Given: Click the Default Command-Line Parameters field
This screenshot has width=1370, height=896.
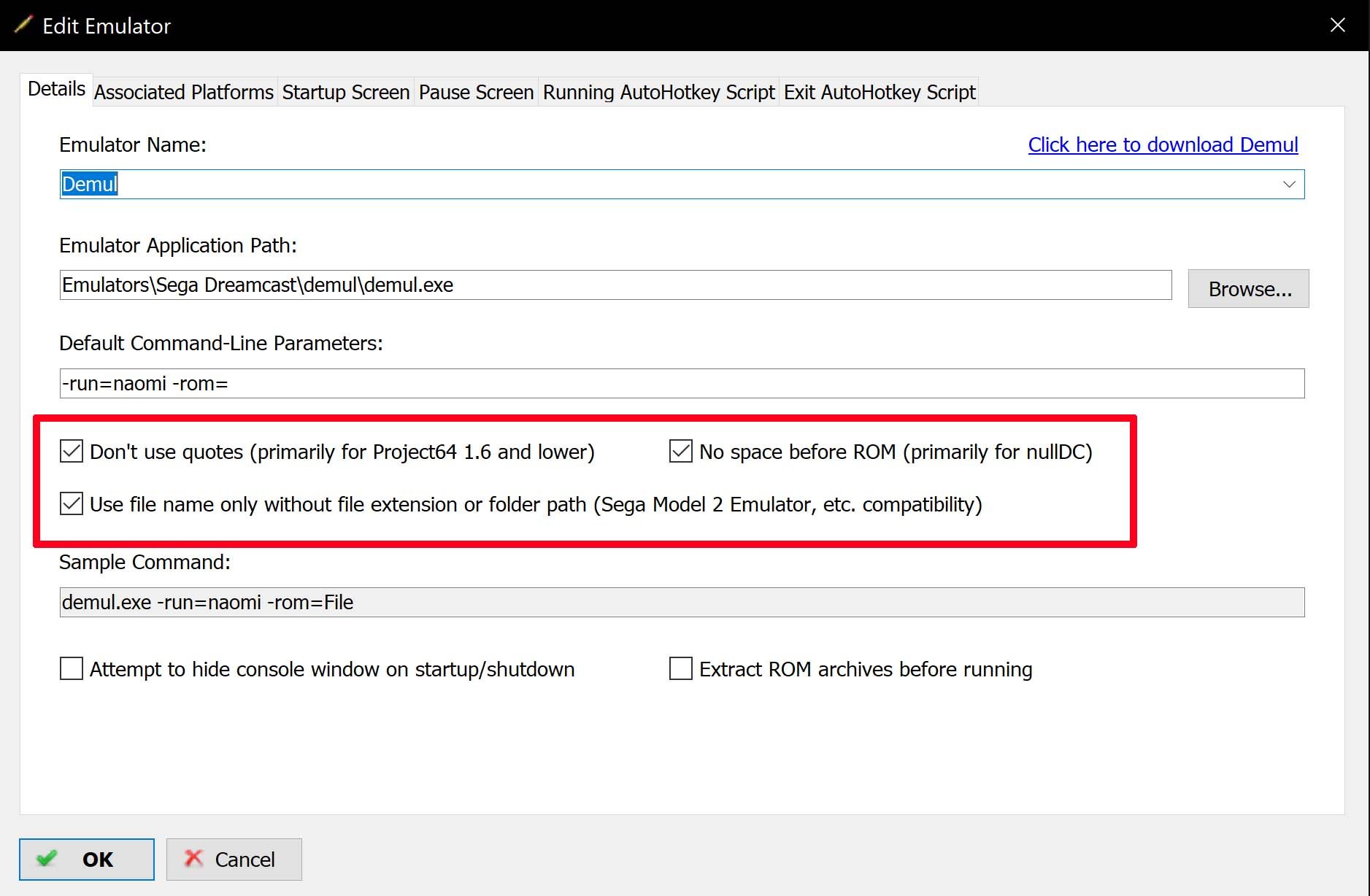Looking at the screenshot, I should click(682, 383).
